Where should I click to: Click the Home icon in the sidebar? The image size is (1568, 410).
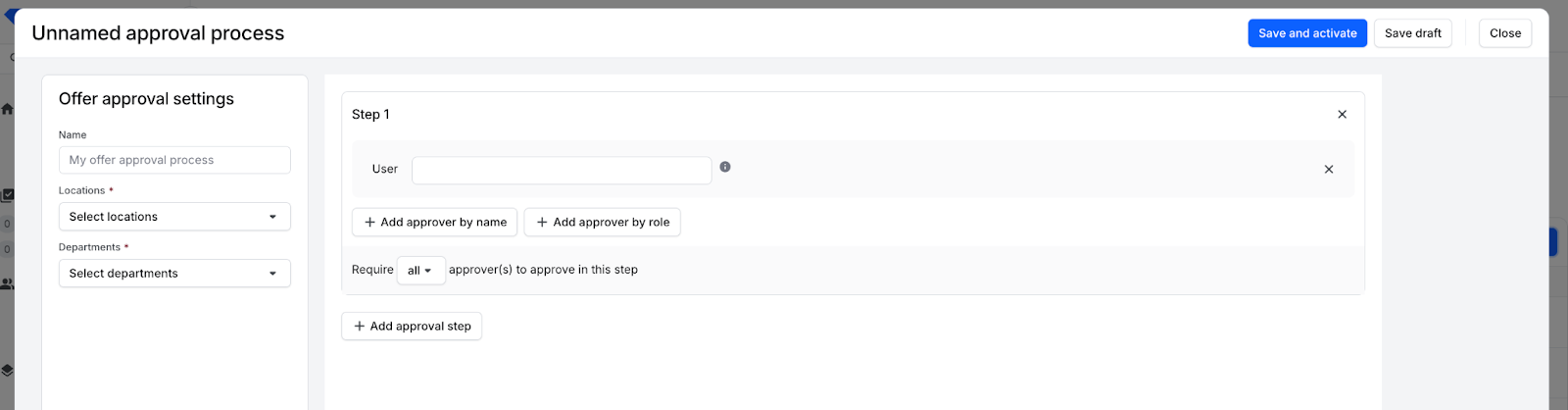click(7, 109)
